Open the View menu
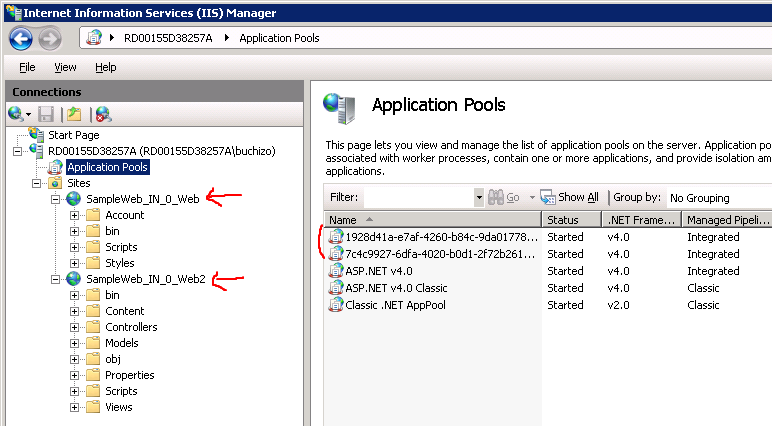The height and width of the screenshot is (426, 772). (65, 67)
